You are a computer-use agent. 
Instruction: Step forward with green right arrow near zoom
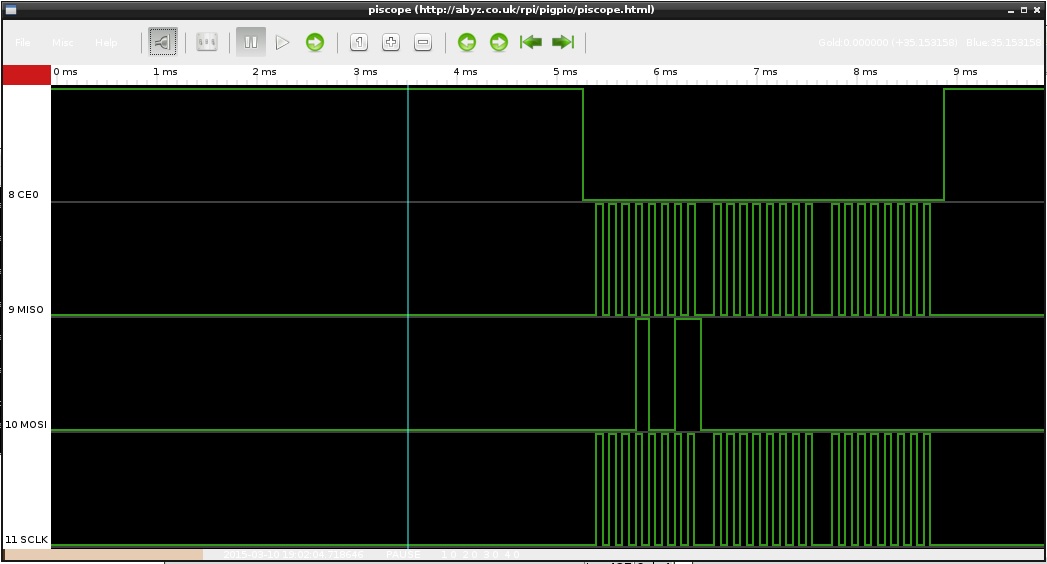(x=499, y=42)
